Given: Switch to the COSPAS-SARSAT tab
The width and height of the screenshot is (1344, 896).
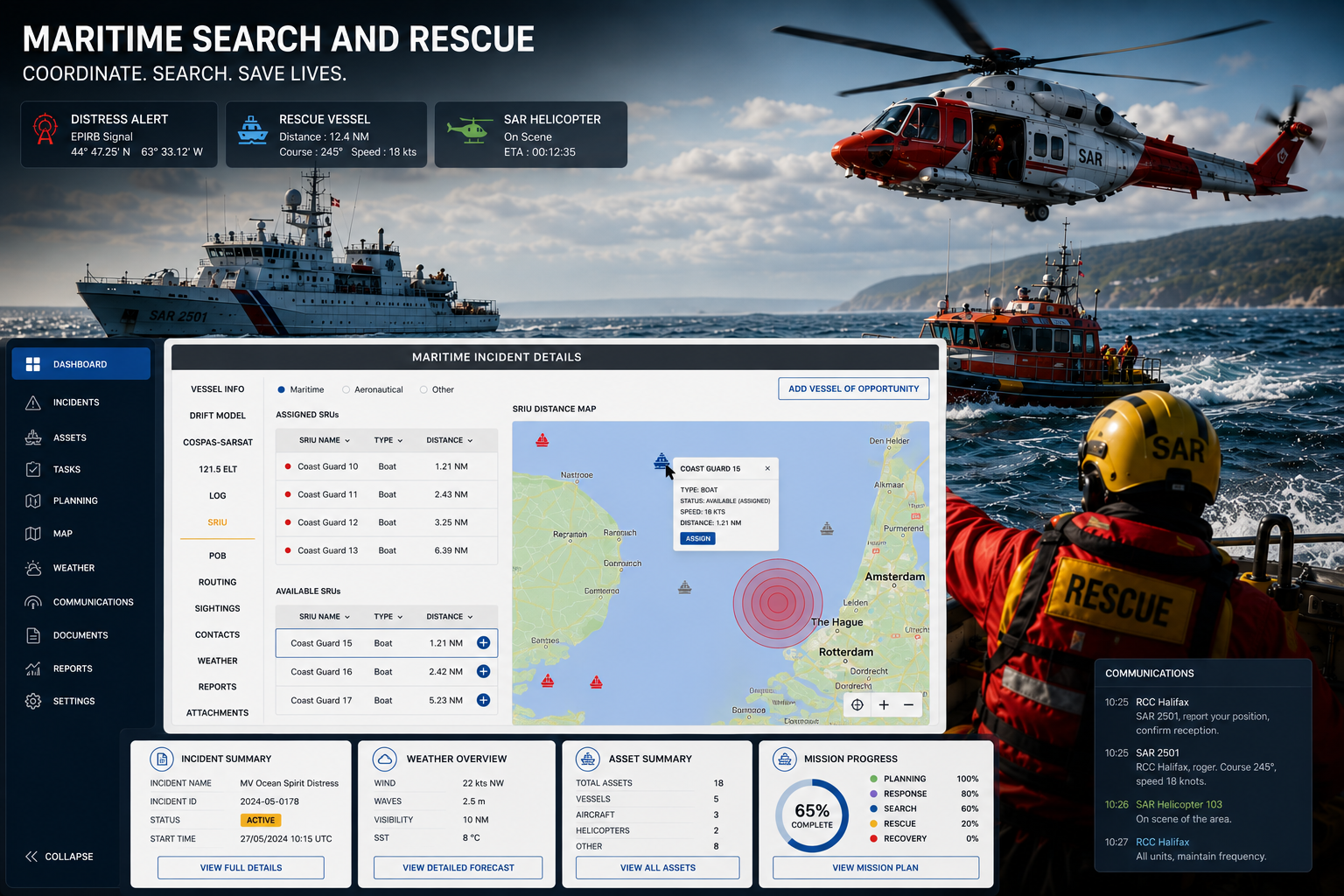Looking at the screenshot, I should click(218, 443).
